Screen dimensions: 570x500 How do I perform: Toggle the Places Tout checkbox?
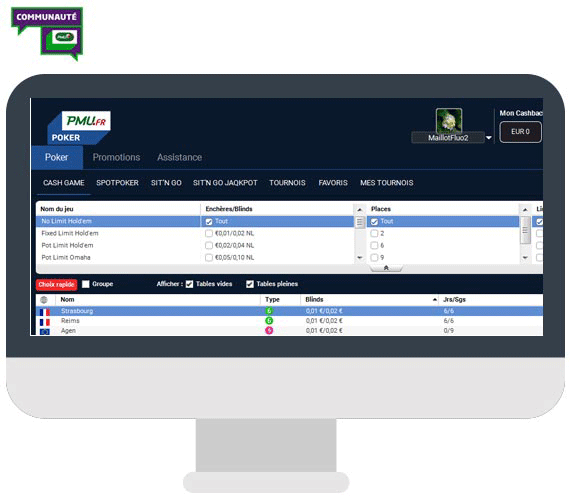tap(374, 221)
